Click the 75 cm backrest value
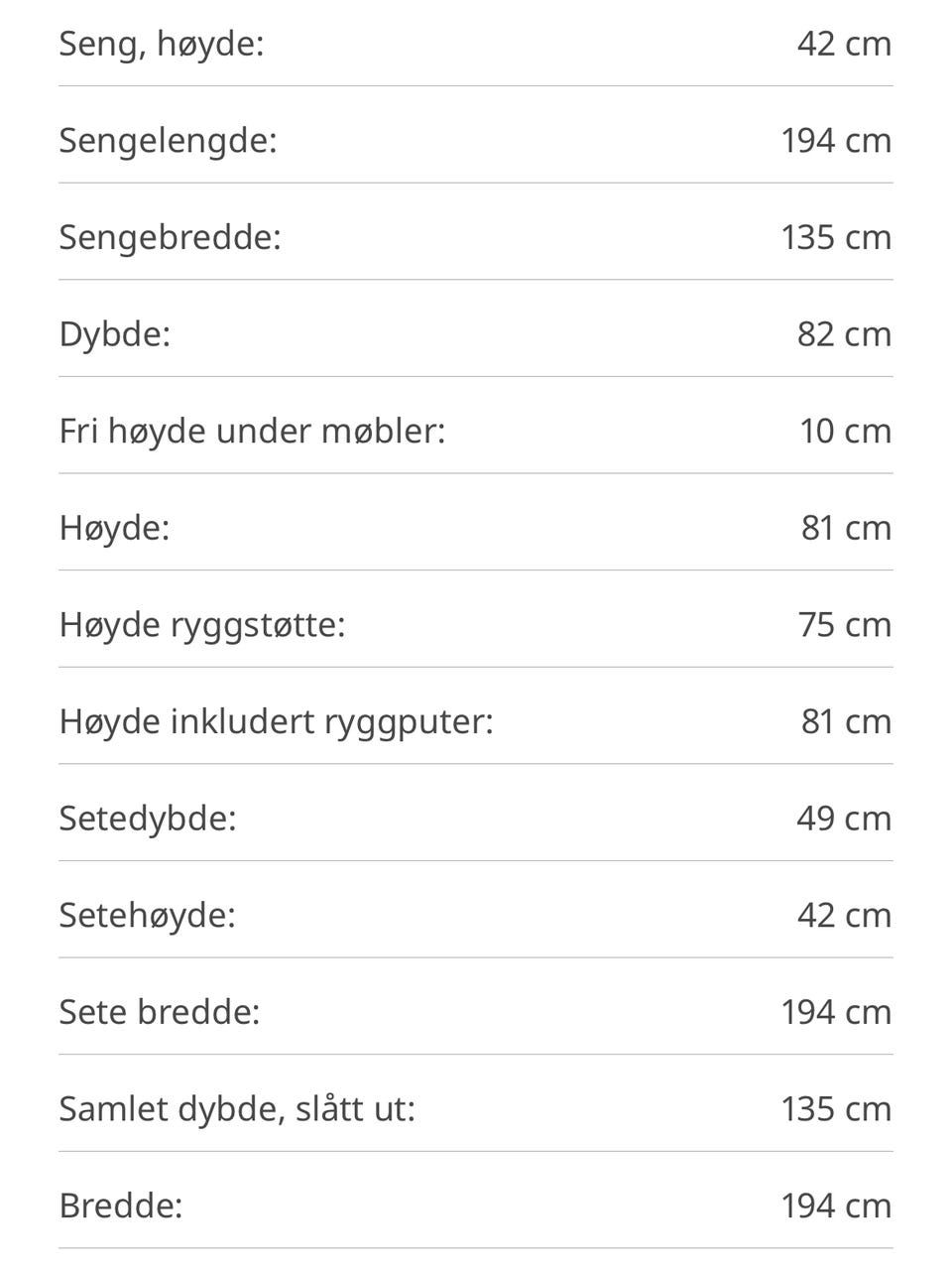The width and height of the screenshot is (952, 1268). (844, 624)
